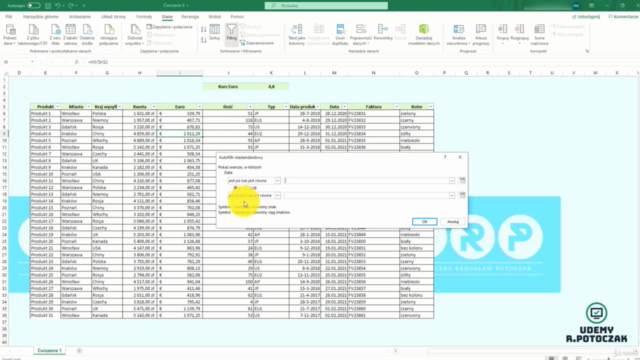This screenshot has height=360, width=640.
Task: Click the formula bar text
Action: coord(98,62)
